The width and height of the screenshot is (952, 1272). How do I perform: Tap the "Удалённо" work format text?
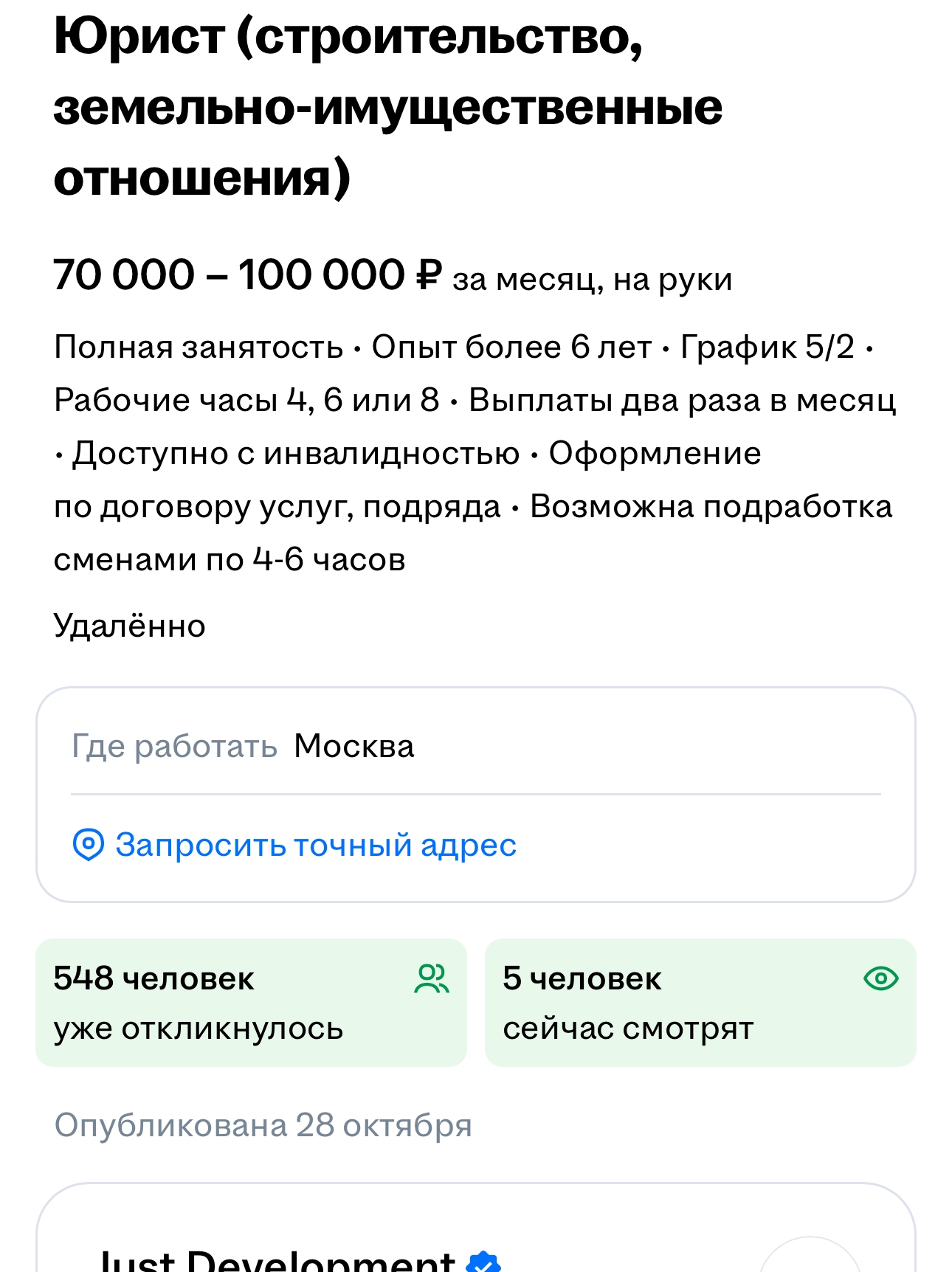(130, 626)
